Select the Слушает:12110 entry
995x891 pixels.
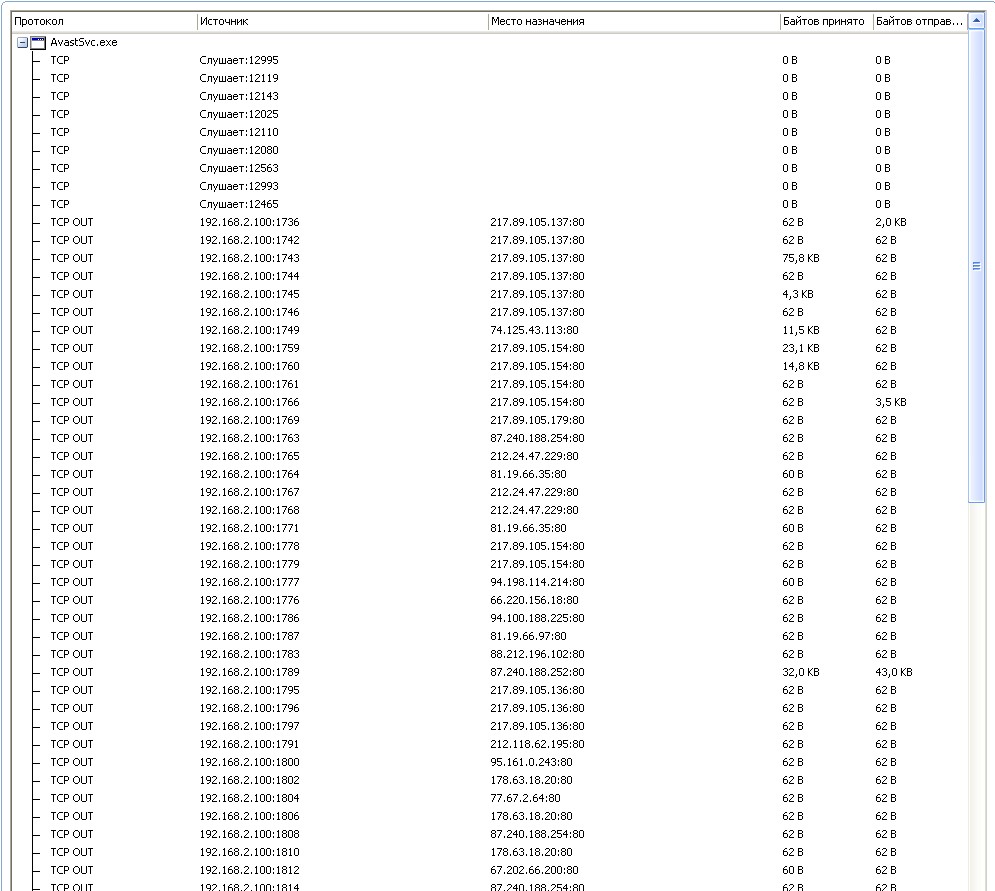click(239, 132)
